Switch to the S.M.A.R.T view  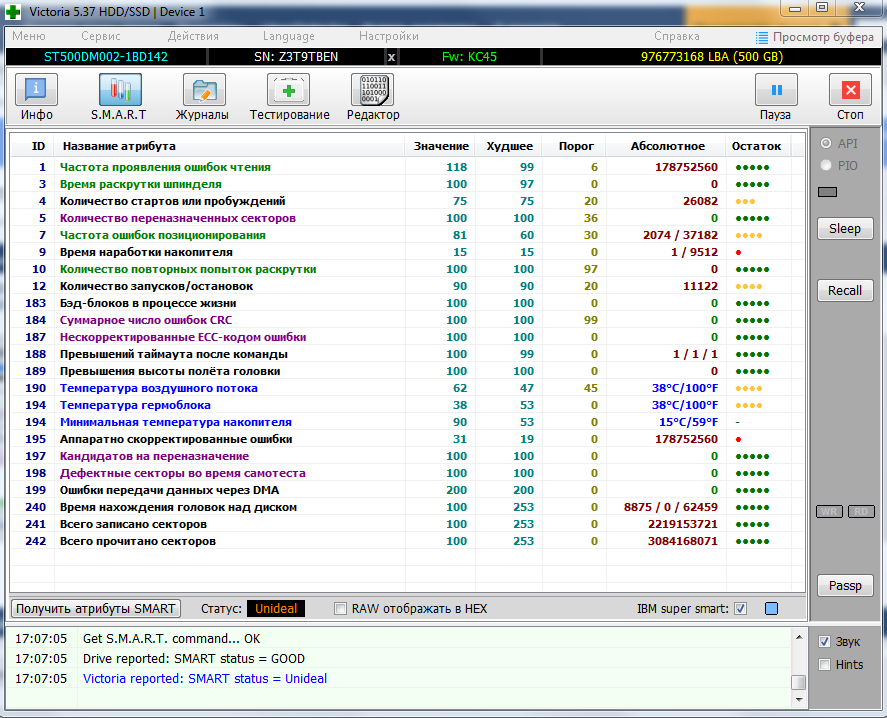(119, 97)
